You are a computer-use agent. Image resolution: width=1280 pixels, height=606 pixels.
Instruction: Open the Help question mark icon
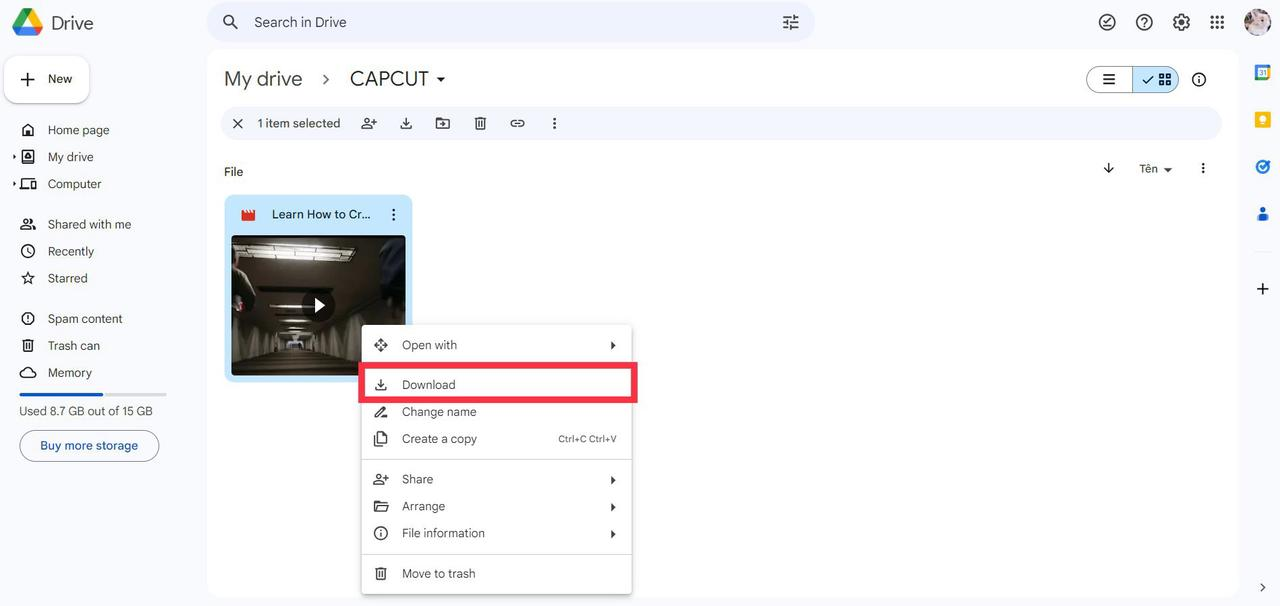pos(1144,22)
